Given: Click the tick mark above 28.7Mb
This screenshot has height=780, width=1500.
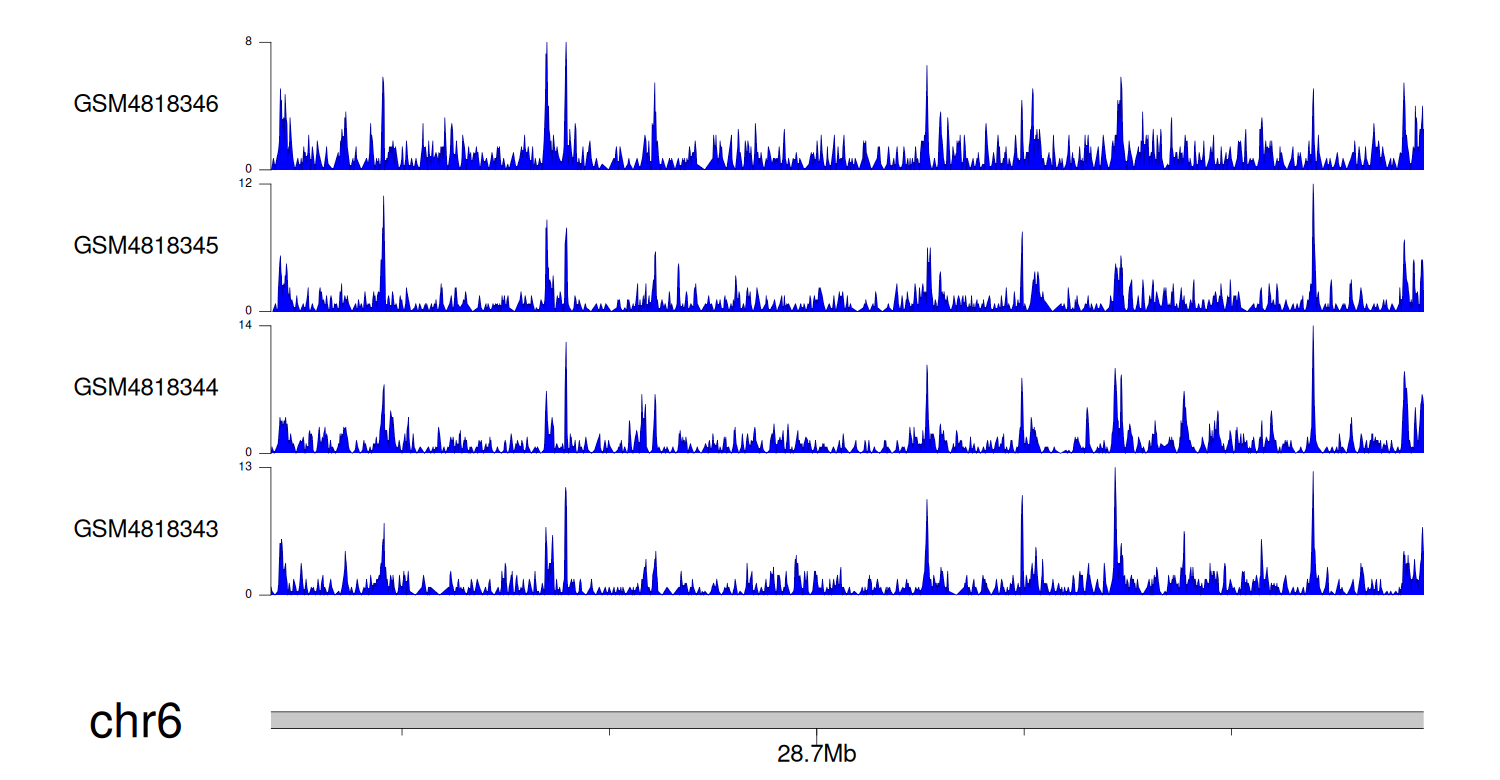Looking at the screenshot, I should pos(816,733).
